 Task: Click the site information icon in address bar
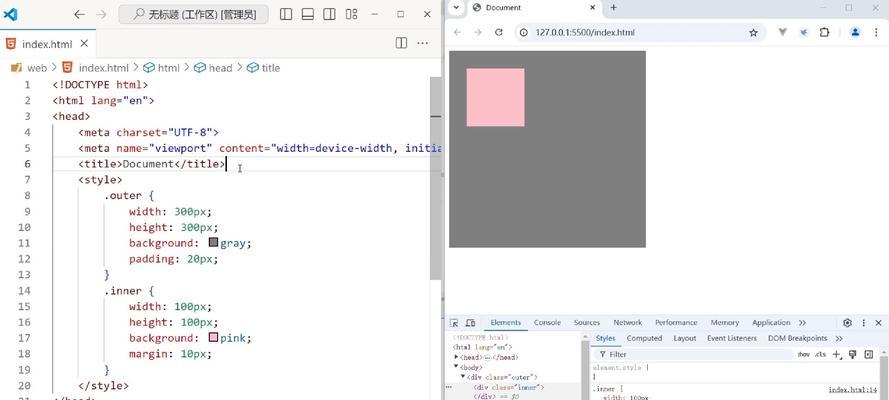point(524,32)
